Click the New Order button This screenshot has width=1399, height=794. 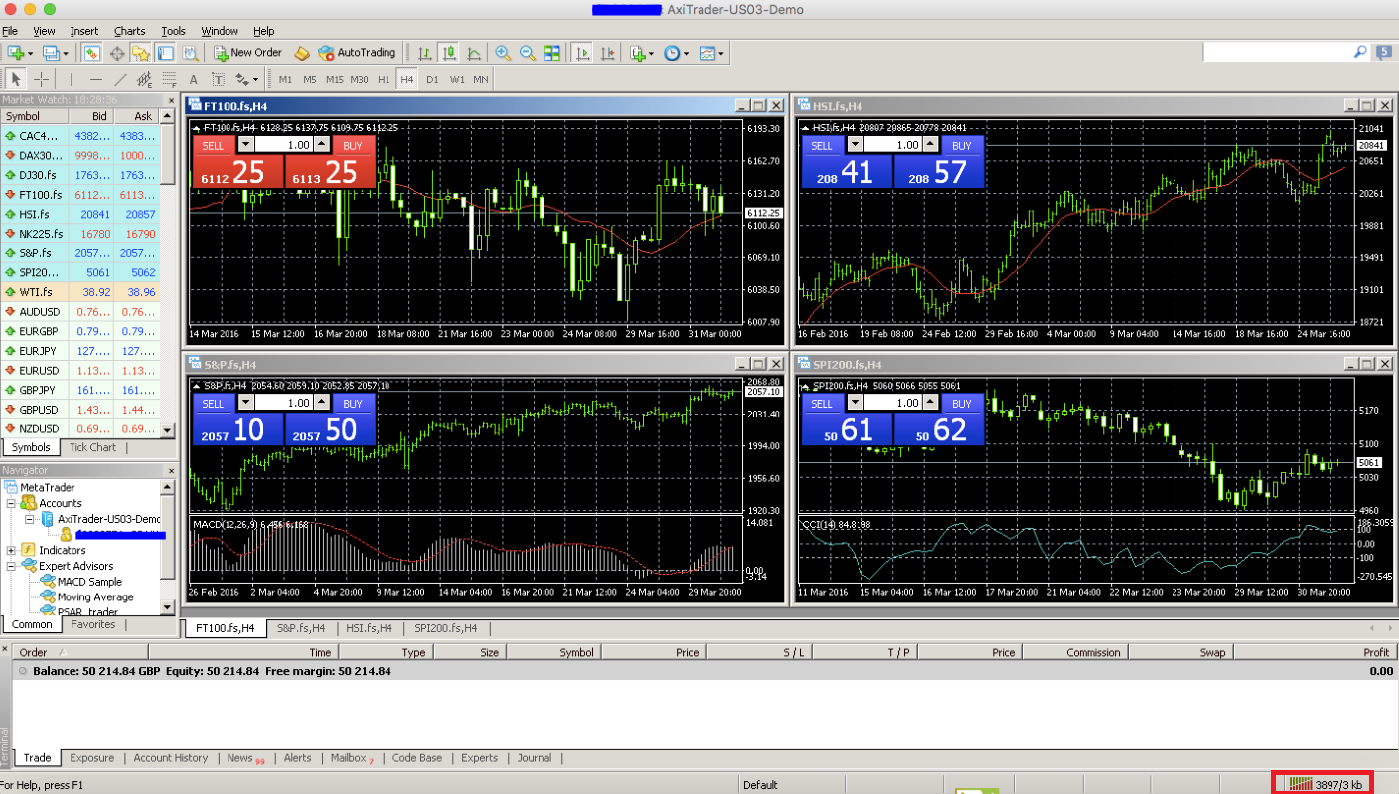coord(247,53)
